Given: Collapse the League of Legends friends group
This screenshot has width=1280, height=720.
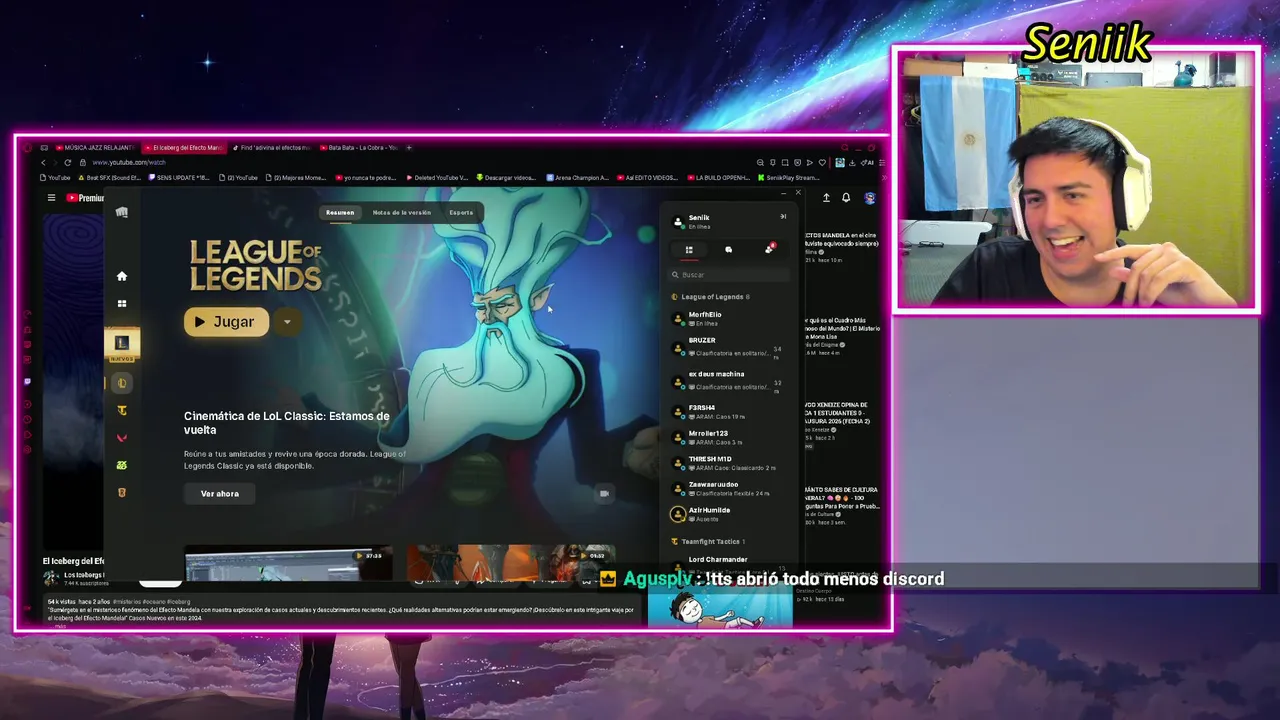Looking at the screenshot, I should point(715,297).
